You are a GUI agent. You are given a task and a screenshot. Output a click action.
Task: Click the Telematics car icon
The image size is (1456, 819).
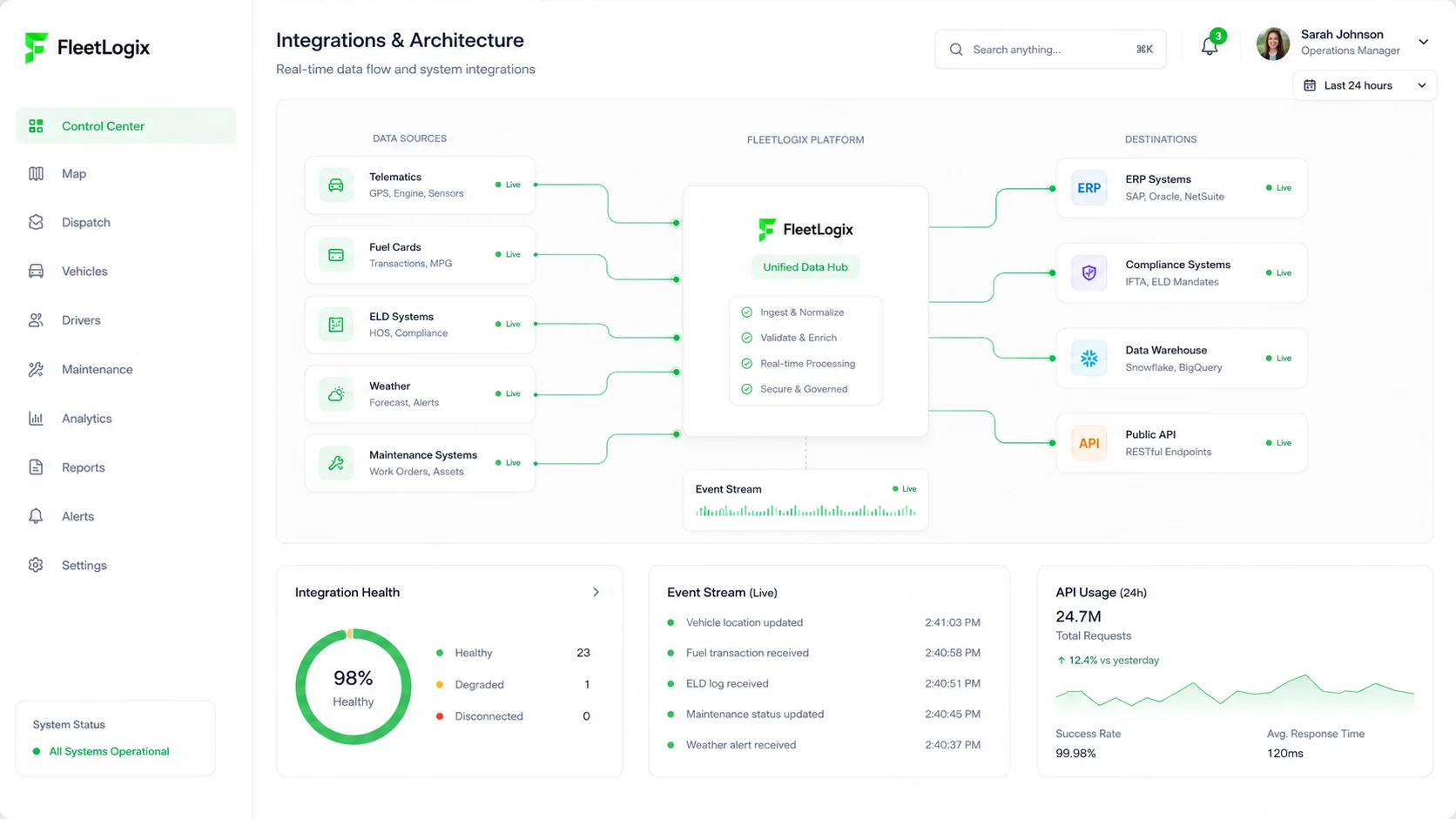[x=336, y=185]
